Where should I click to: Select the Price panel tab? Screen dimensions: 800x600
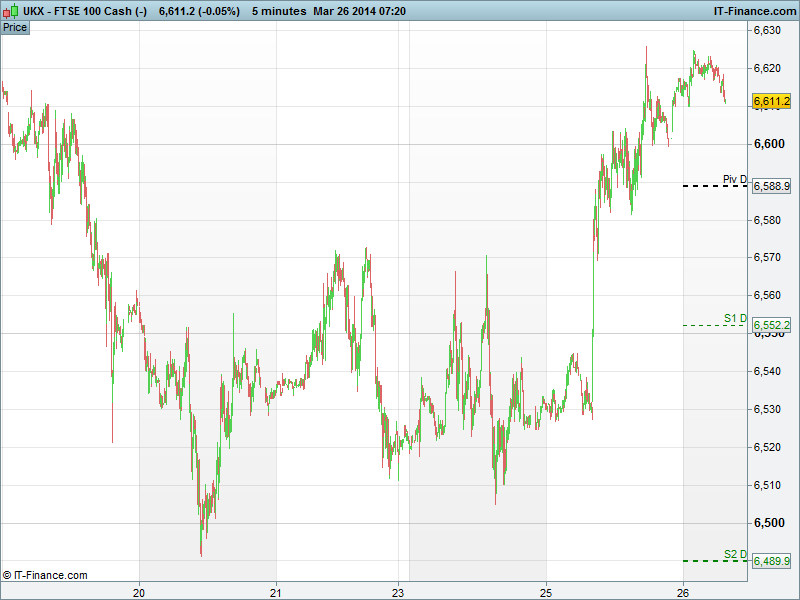(15, 27)
